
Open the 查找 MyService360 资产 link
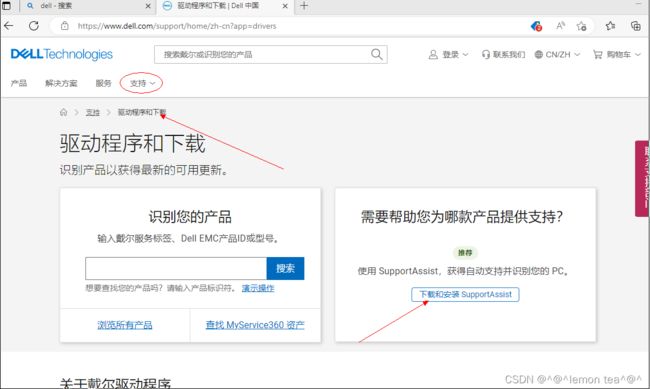pyautogui.click(x=255, y=325)
